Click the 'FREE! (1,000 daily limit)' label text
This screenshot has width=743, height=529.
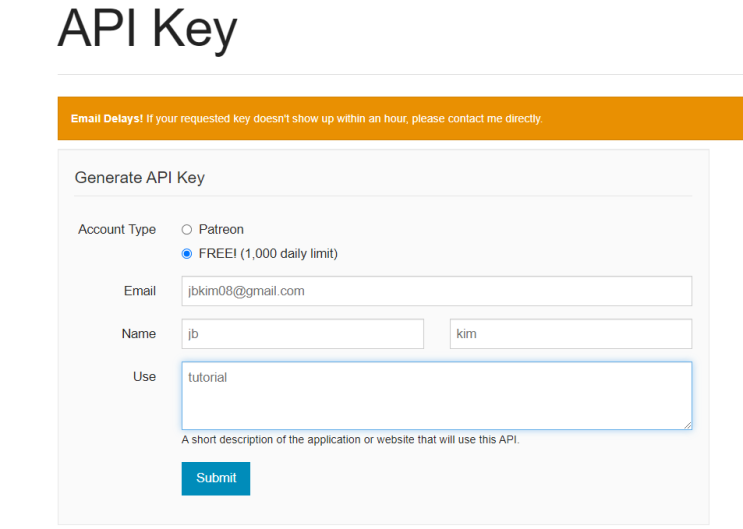click(x=268, y=254)
